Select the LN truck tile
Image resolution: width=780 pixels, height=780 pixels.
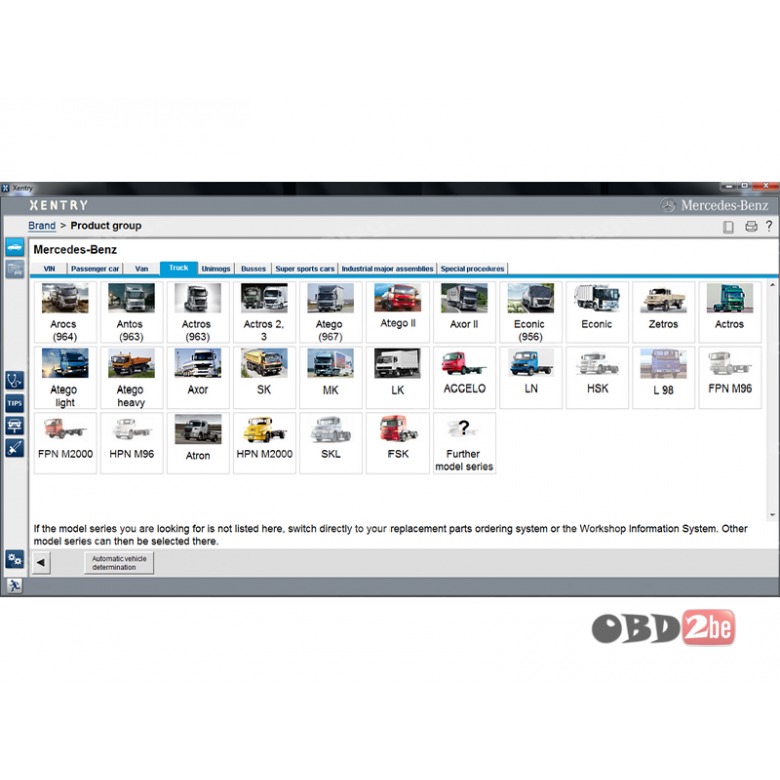tap(531, 378)
